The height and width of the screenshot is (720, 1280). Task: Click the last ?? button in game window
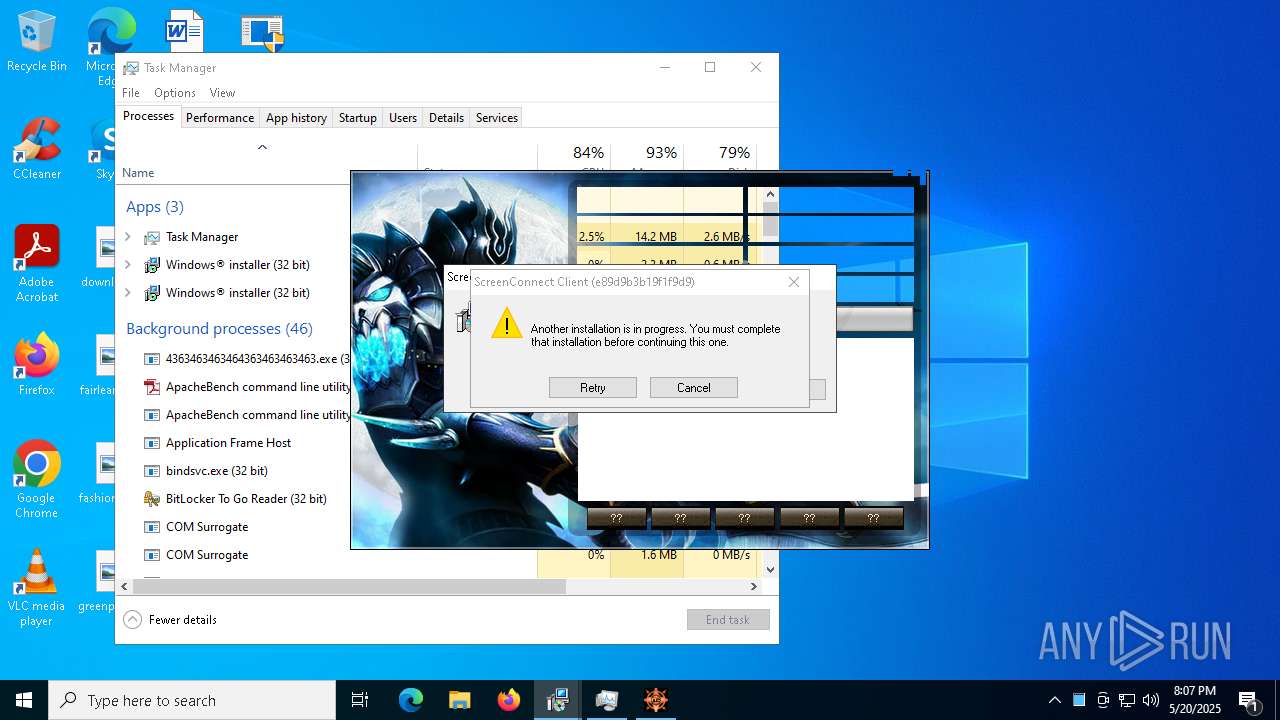(873, 518)
